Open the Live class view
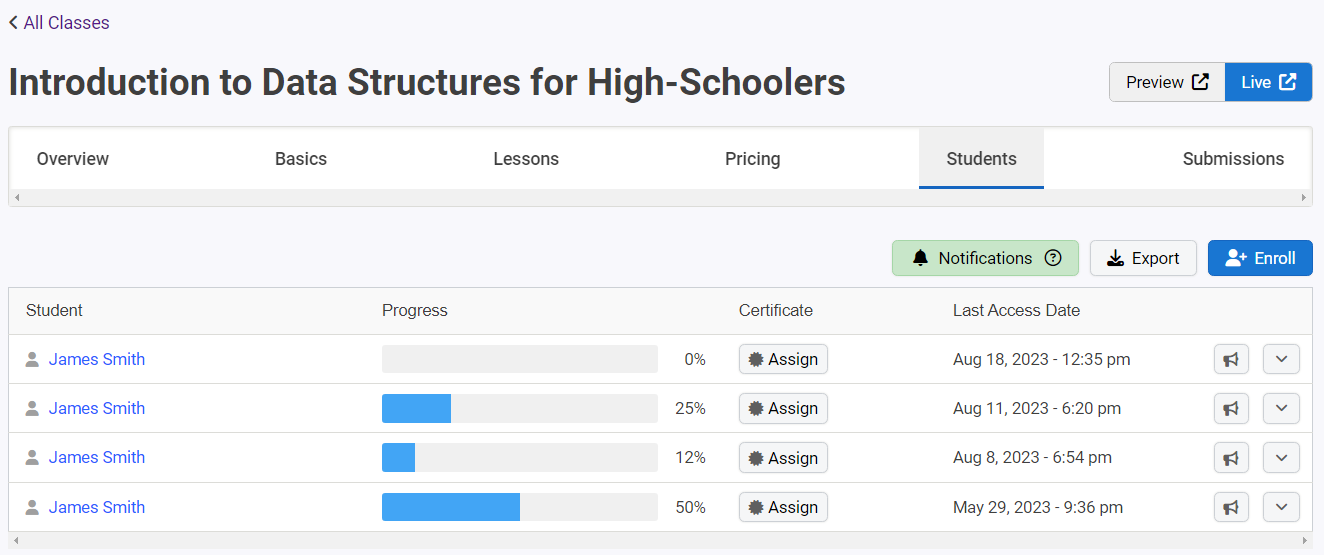 tap(1268, 82)
